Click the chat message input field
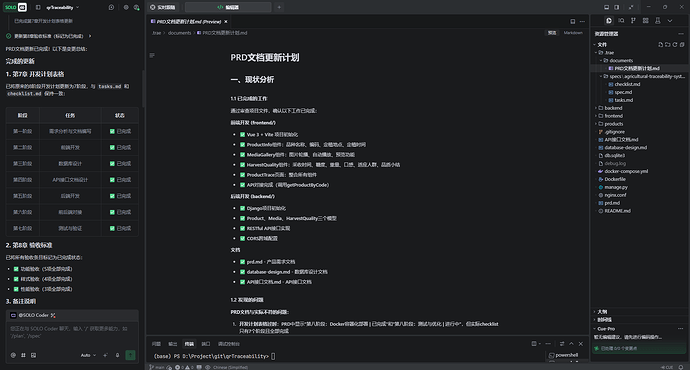Image resolution: width=690 pixels, height=370 pixels. click(x=72, y=332)
